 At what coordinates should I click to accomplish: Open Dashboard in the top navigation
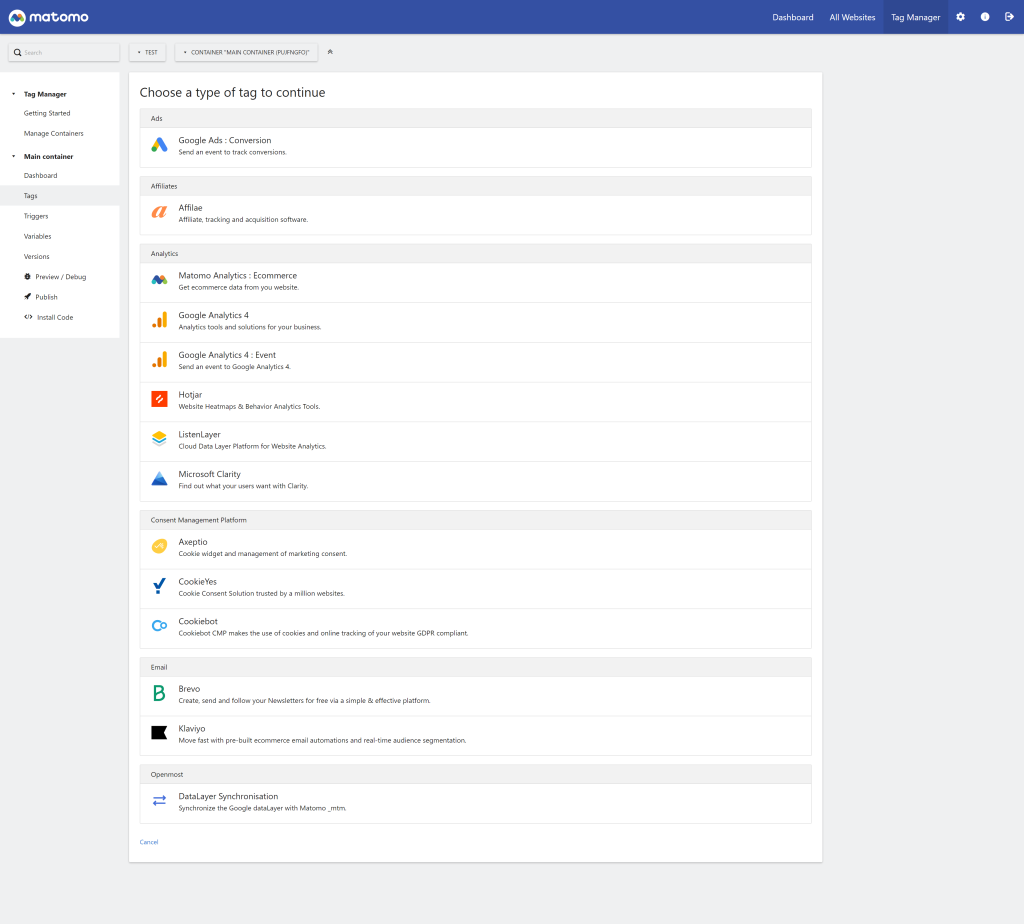793,18
